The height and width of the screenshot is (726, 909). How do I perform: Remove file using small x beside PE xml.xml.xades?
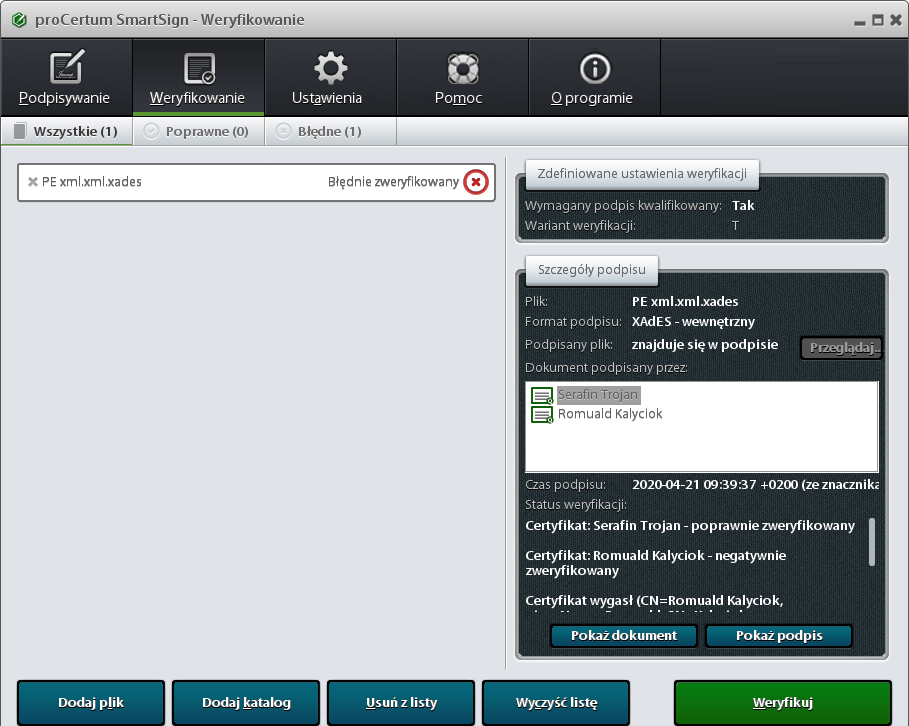pyautogui.click(x=33, y=182)
